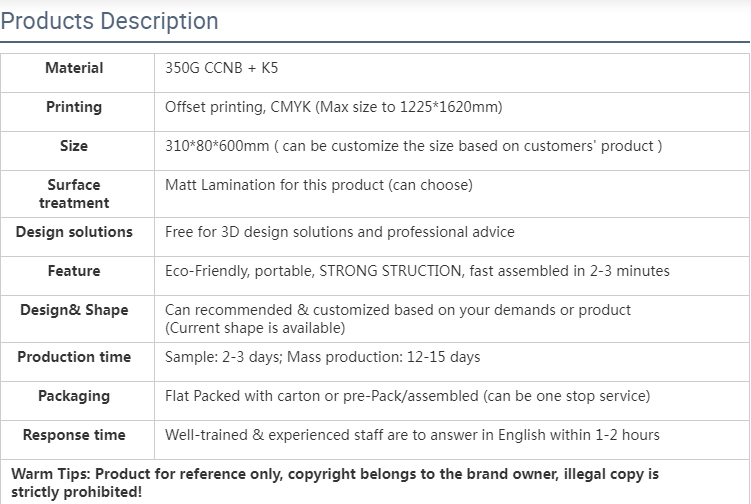Click the Matt Lamination description text
The image size is (751, 504).
(318, 185)
